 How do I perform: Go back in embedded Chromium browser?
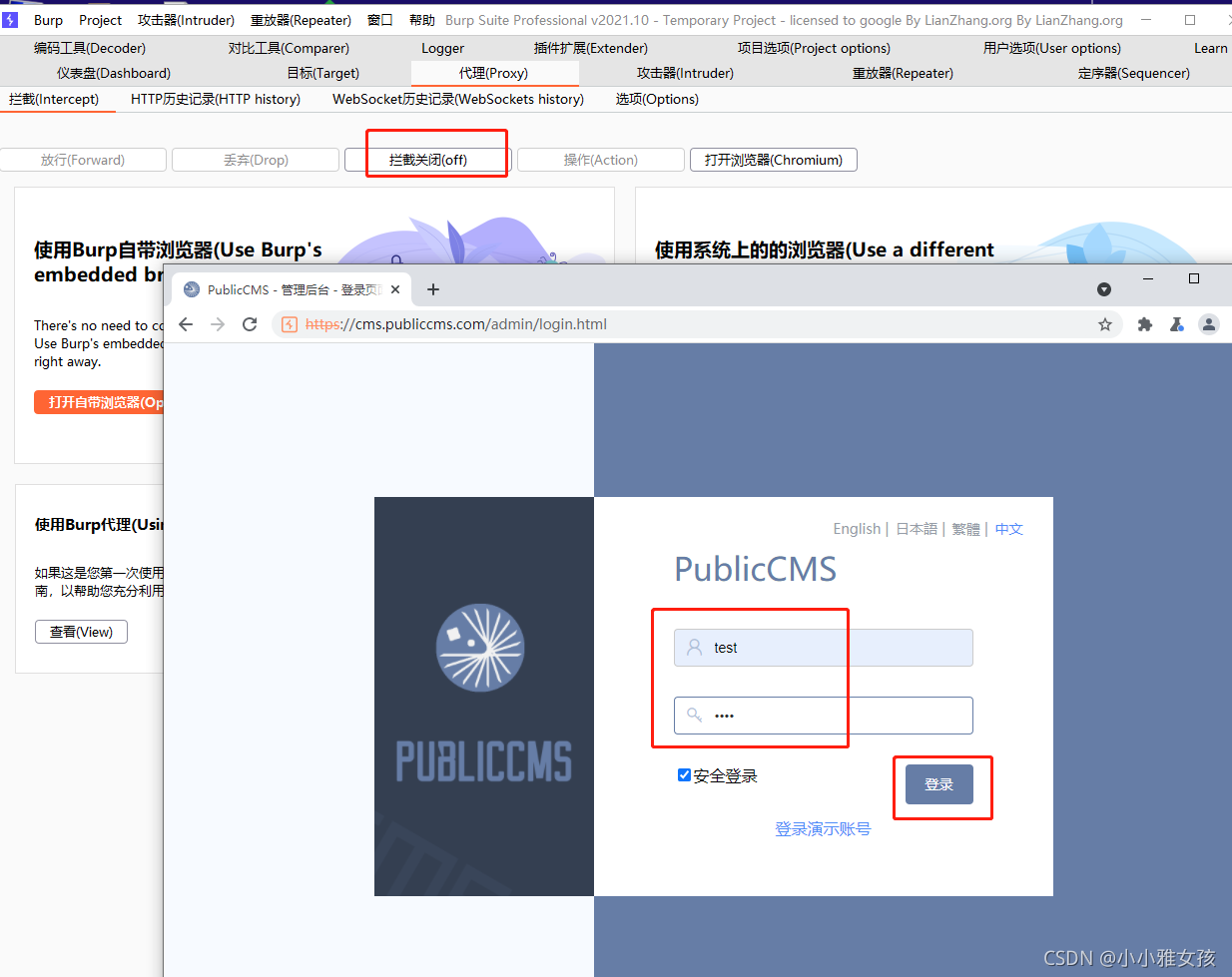(x=186, y=324)
